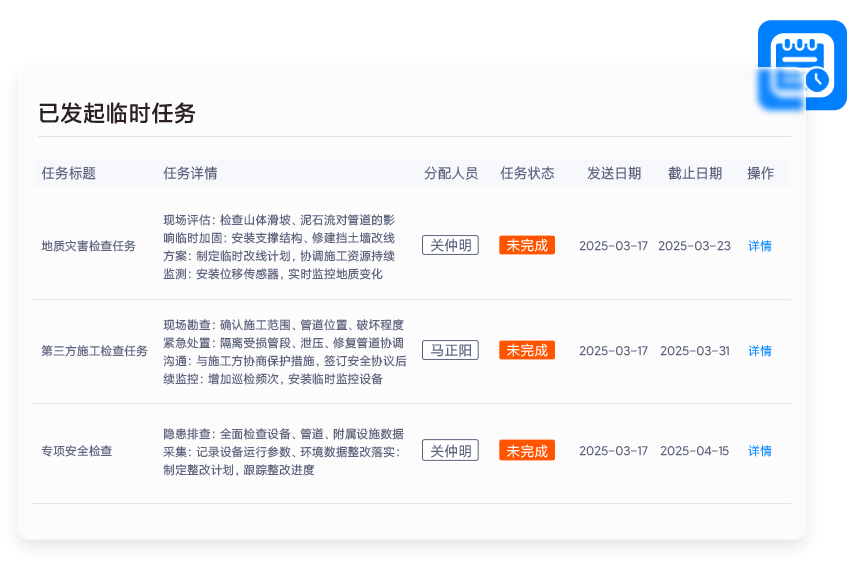Select the 地质灾害检查任务 title cell
Screen dimensions: 864x561
[88, 246]
